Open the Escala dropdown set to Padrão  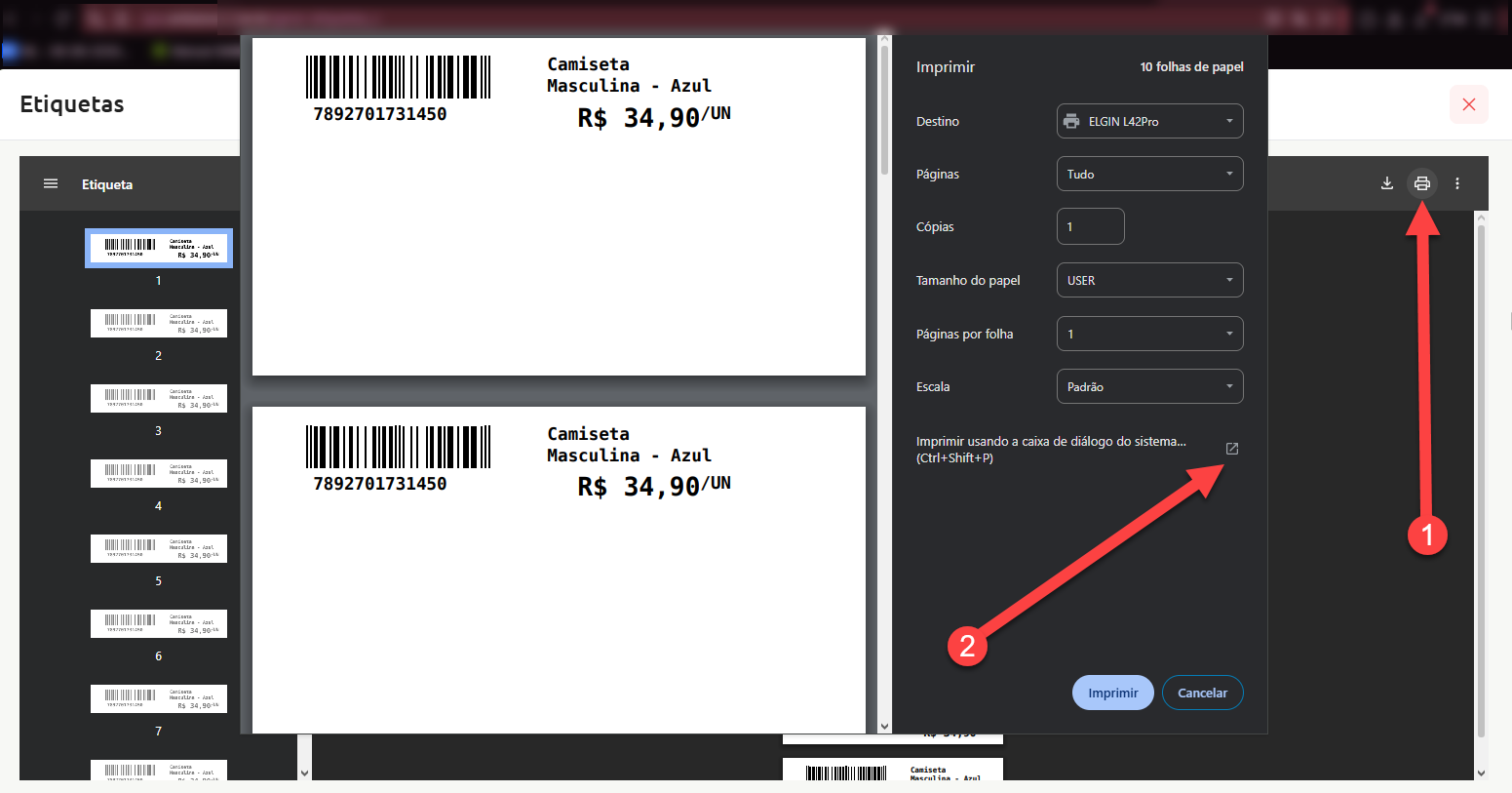coord(1150,386)
